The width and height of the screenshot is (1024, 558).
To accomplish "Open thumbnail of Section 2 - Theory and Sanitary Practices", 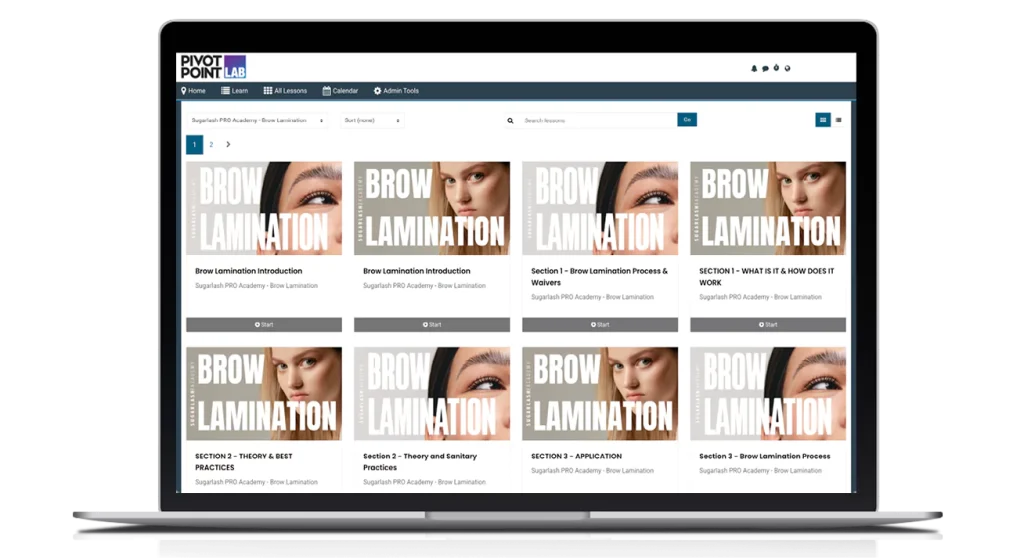I will point(432,393).
